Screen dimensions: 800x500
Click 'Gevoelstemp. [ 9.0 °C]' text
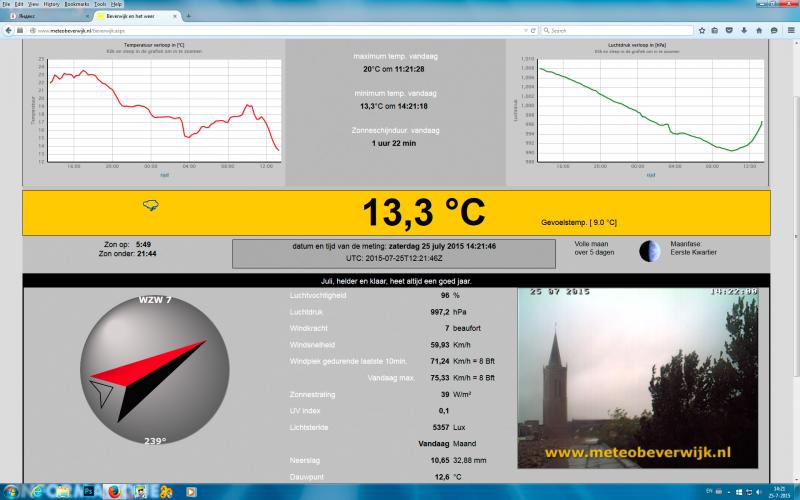point(579,222)
